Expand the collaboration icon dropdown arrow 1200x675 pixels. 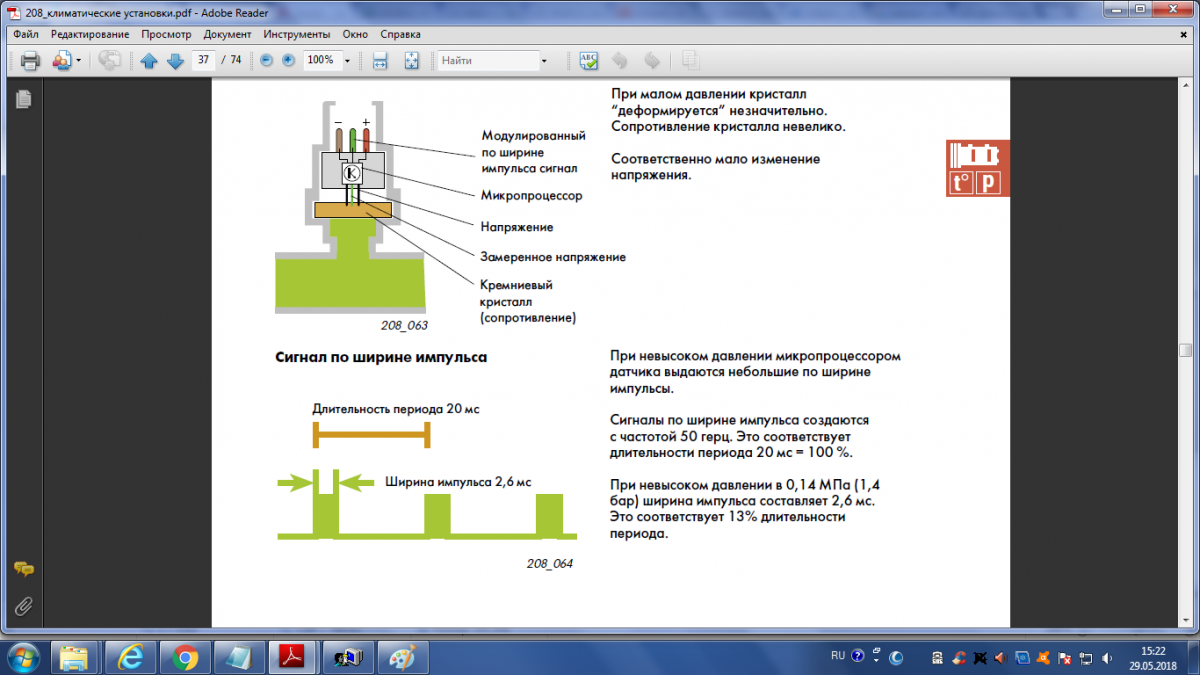pos(78,61)
